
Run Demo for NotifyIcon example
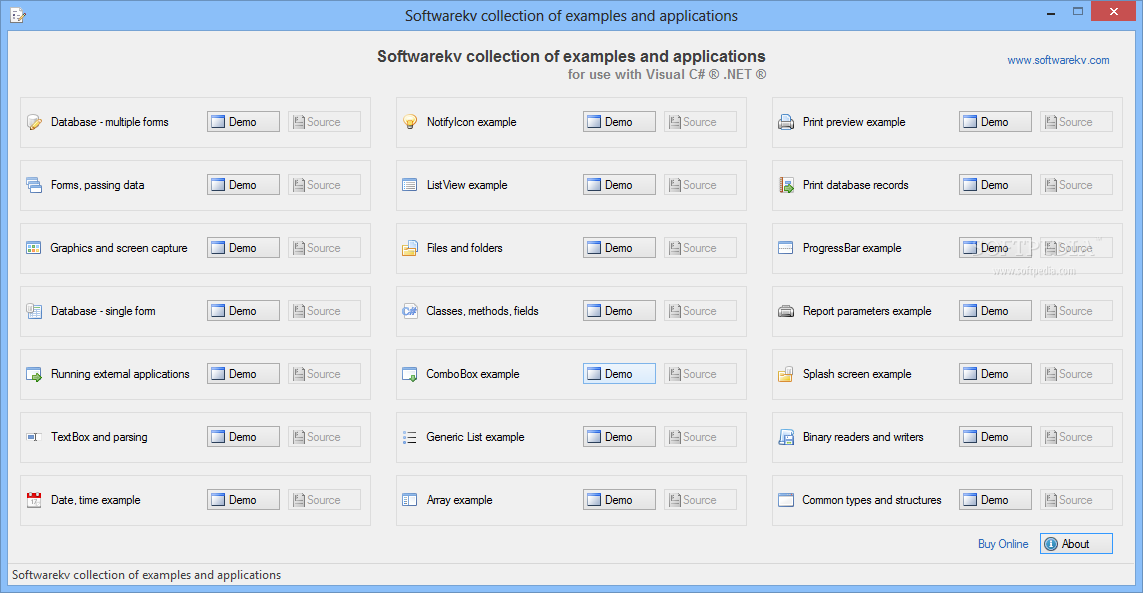pyautogui.click(x=620, y=122)
